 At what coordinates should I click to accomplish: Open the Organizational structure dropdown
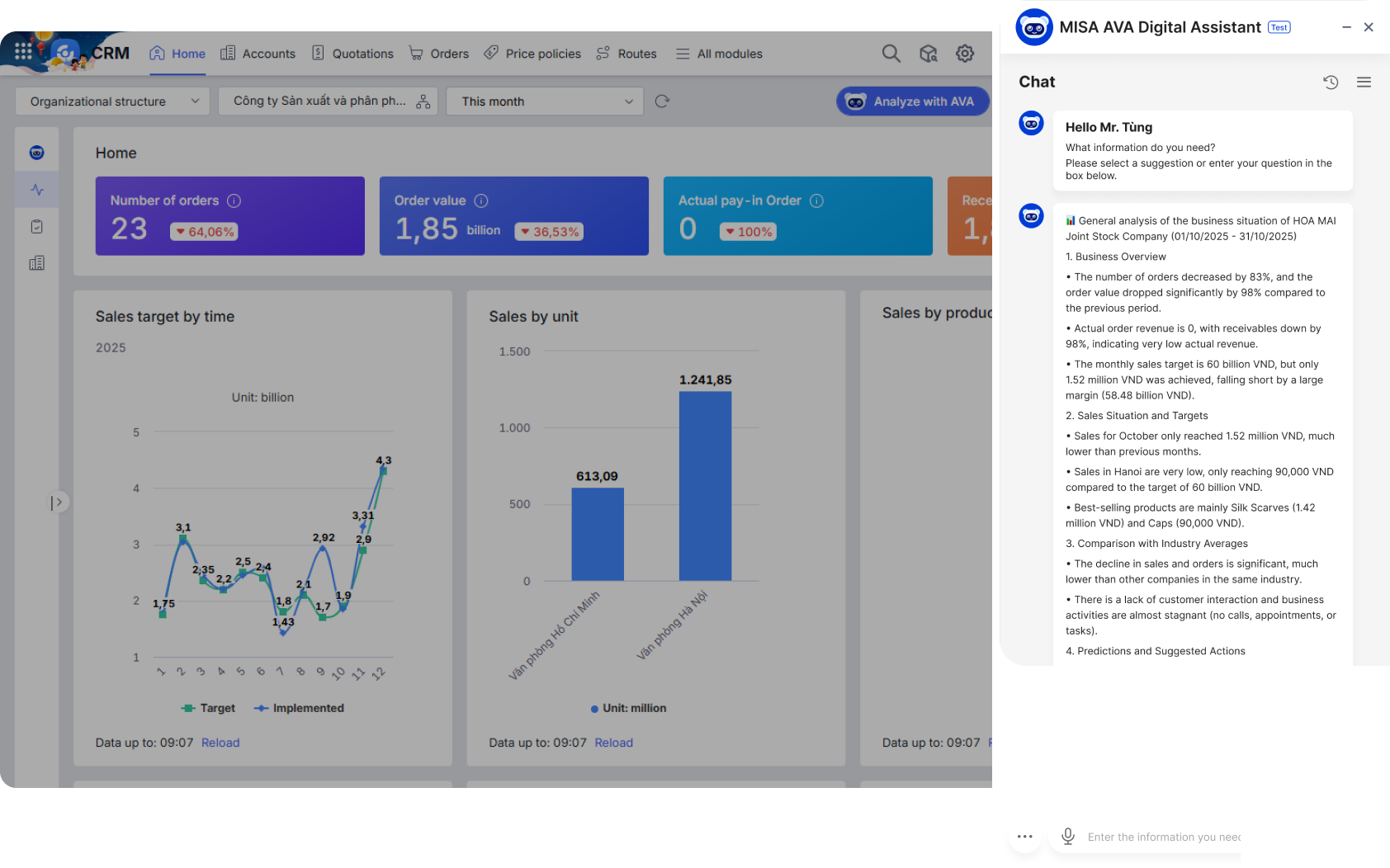[111, 101]
